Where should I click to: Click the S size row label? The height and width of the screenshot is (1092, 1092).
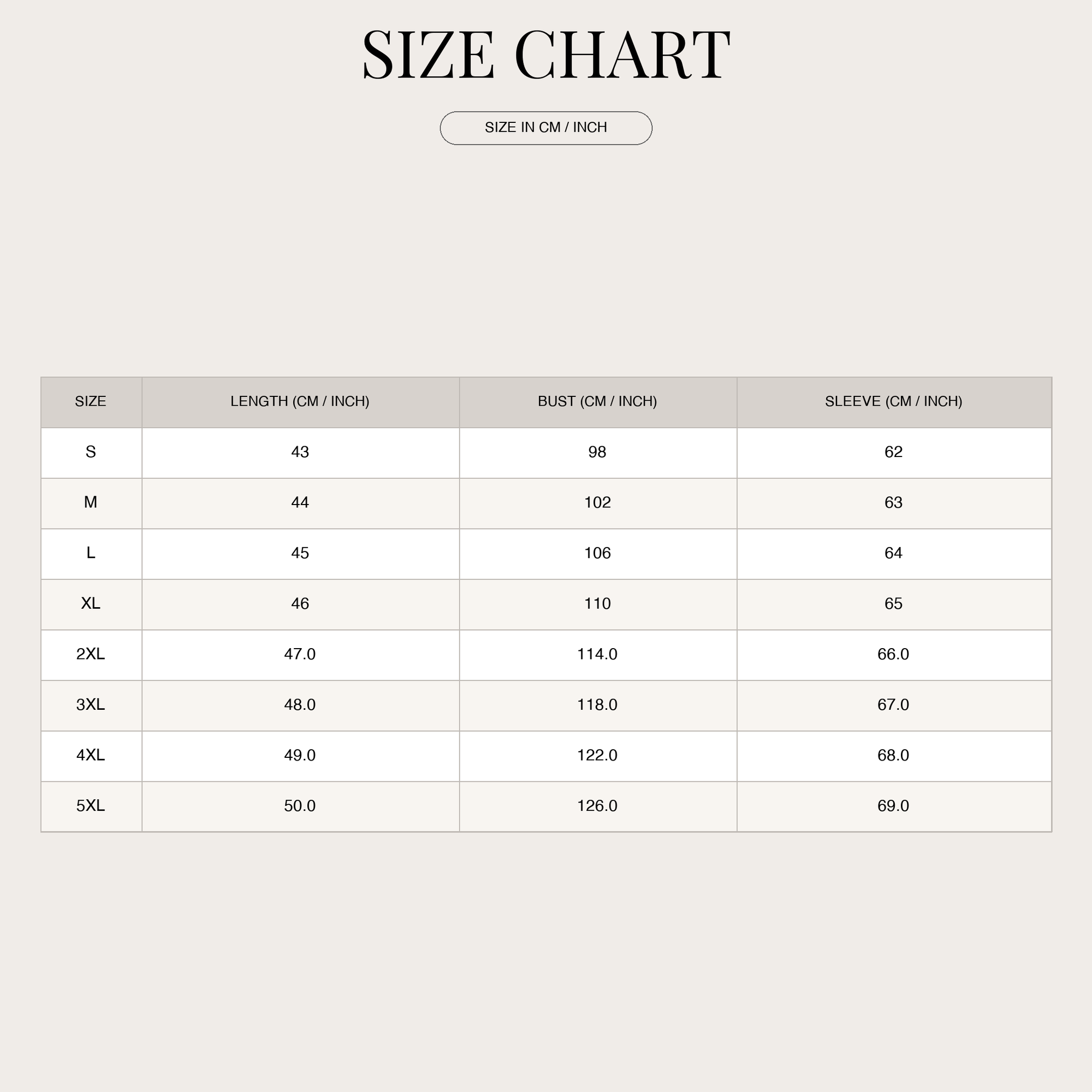[91, 452]
